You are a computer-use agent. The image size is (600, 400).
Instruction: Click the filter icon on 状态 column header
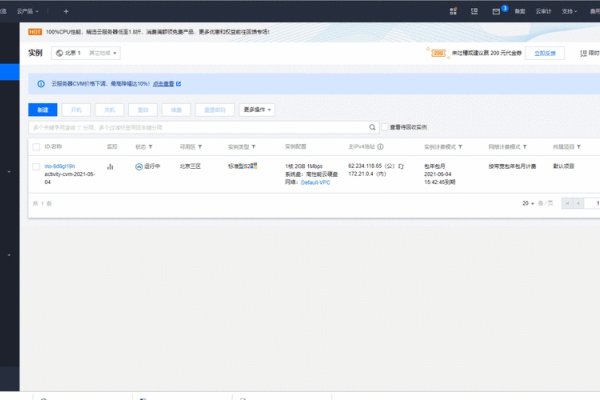tap(150, 147)
